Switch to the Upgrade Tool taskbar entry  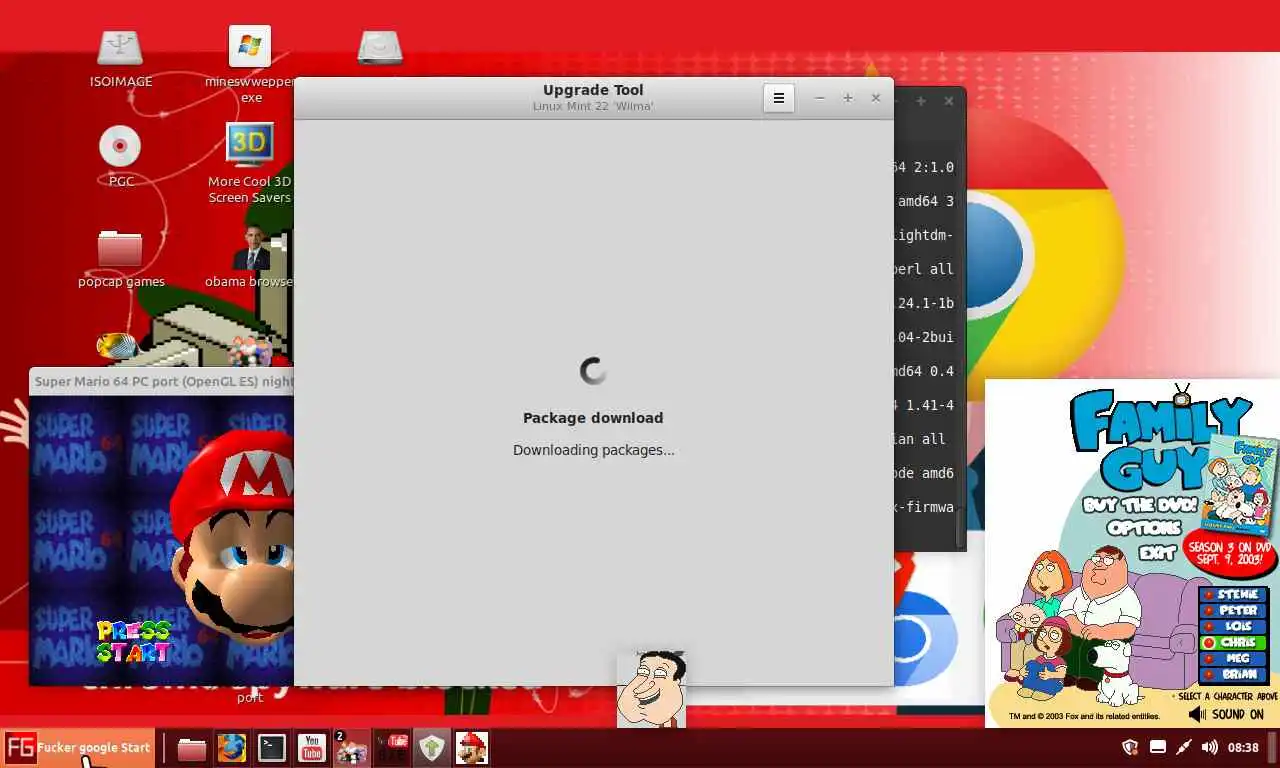click(x=432, y=748)
